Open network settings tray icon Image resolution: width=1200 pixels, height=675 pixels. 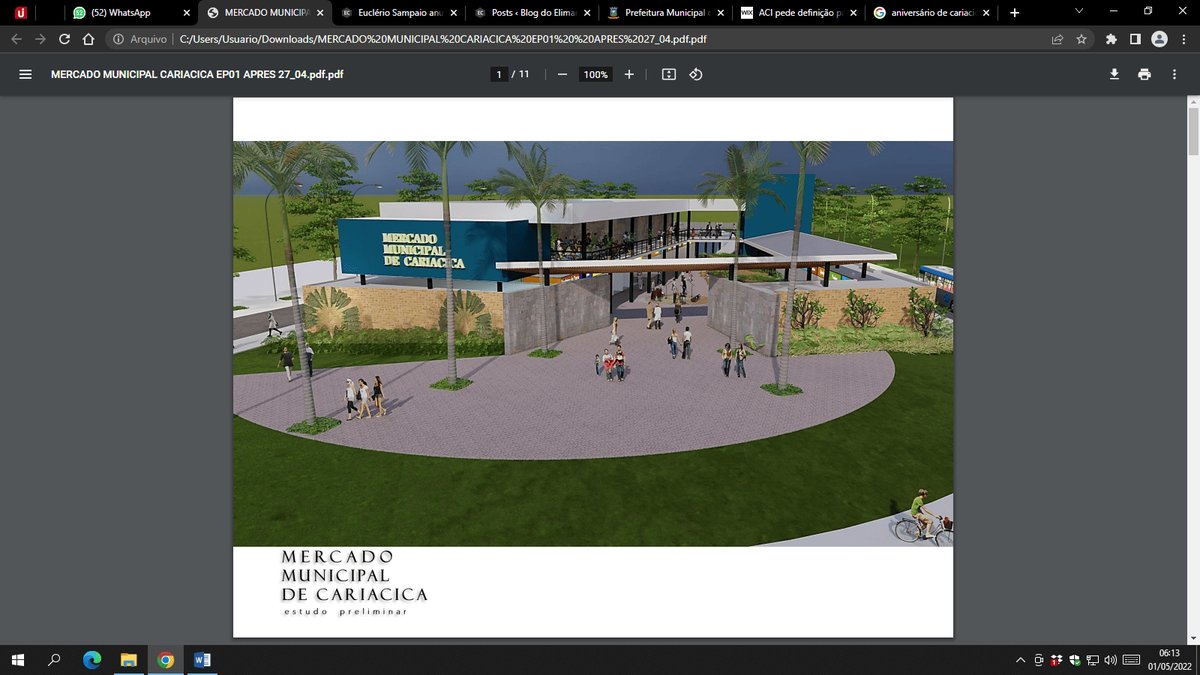click(1092, 660)
